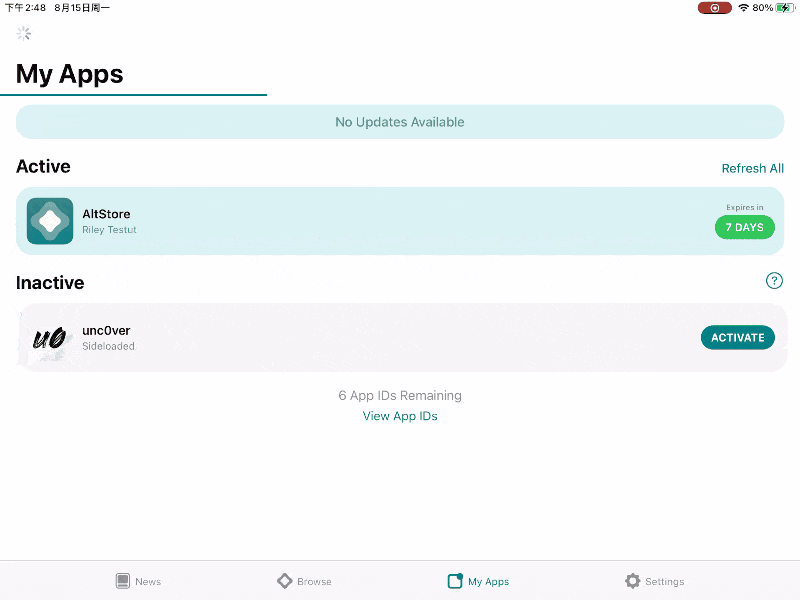Activate the unc0ver app
800x600 pixels.
[x=737, y=337]
